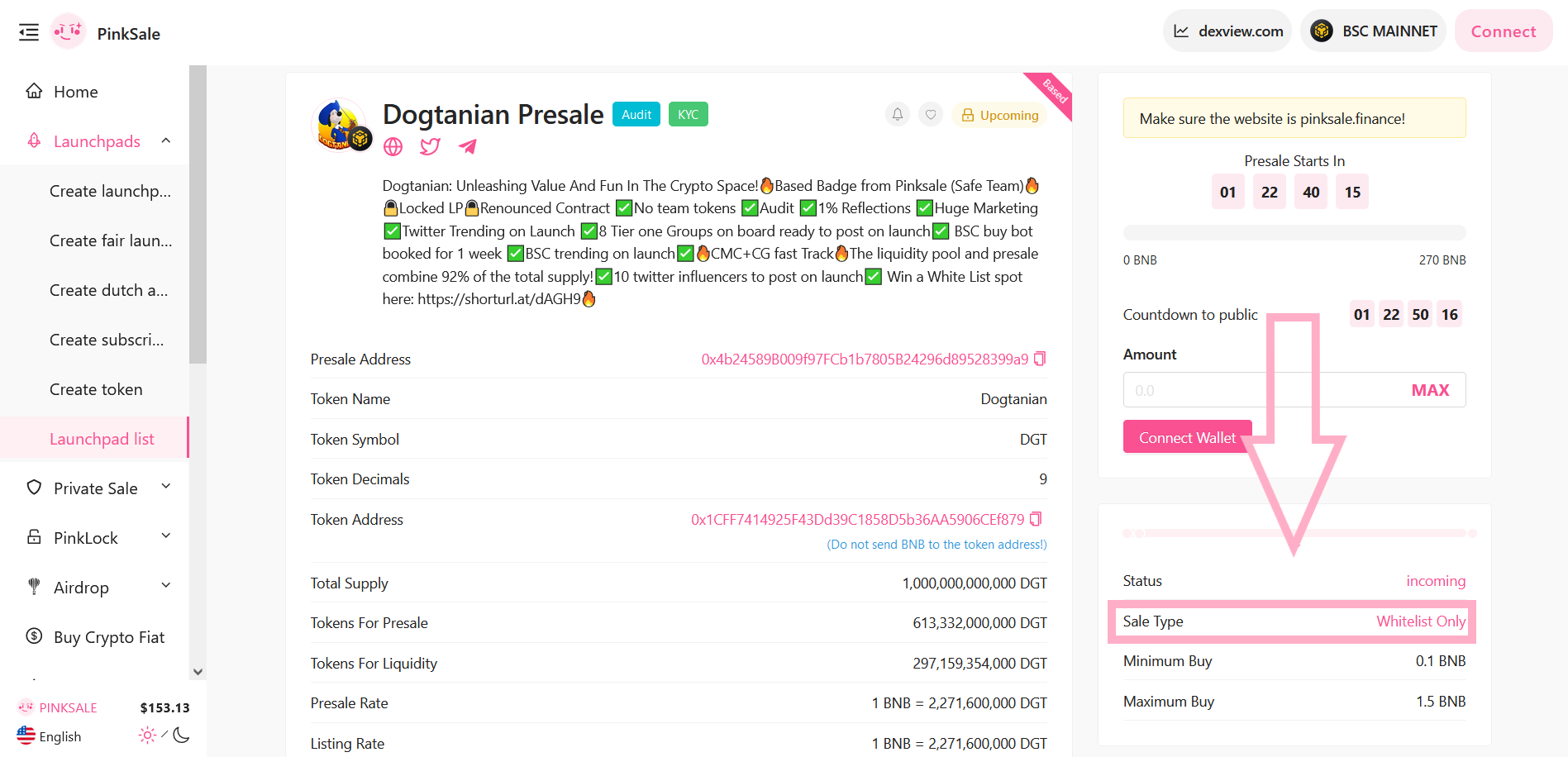Click the sidebar scrollbar thumb
Image resolution: width=1568 pixels, height=757 pixels.
[198, 215]
